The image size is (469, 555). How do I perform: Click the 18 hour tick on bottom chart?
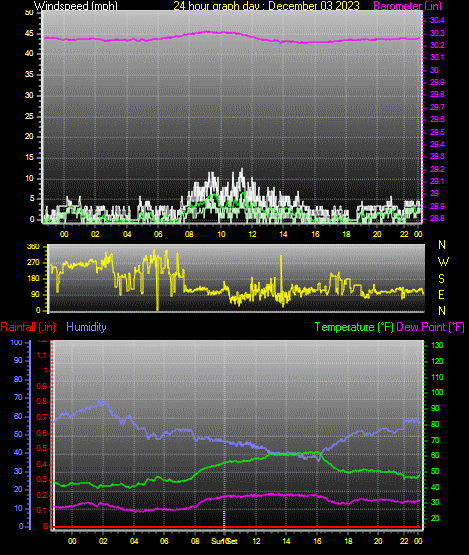pyautogui.click(x=348, y=541)
